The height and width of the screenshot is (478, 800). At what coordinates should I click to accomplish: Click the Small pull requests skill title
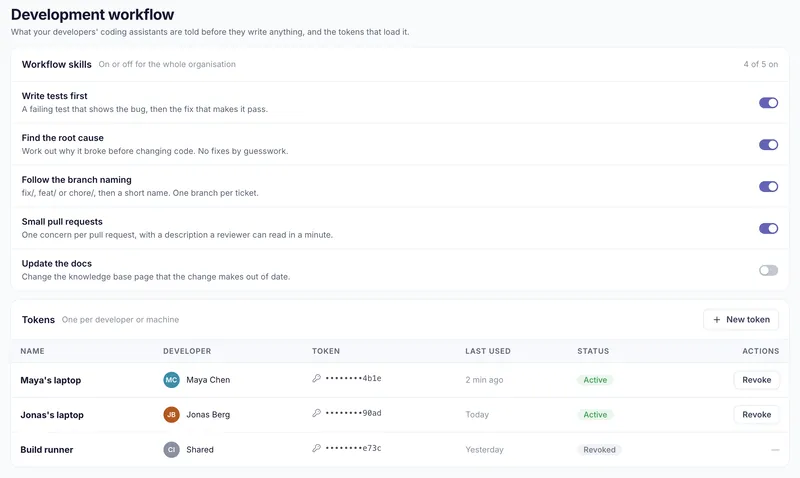click(62, 221)
